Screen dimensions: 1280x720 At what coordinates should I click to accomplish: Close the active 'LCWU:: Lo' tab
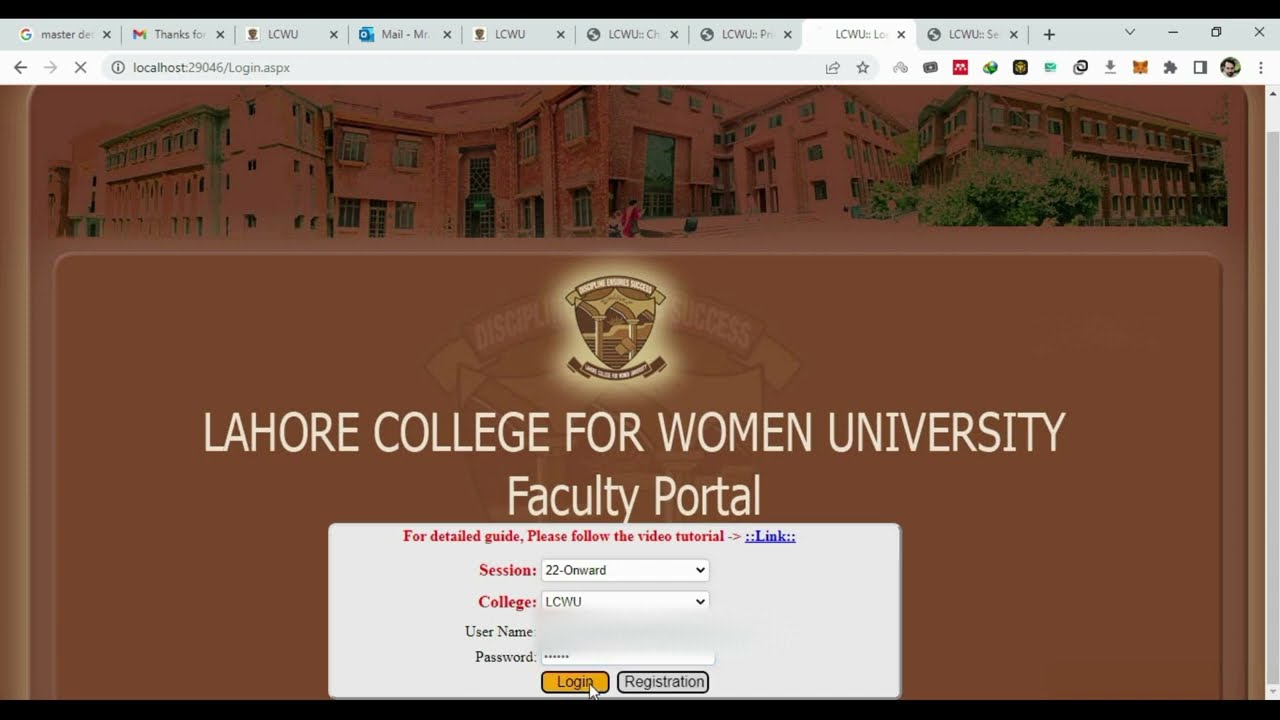(901, 34)
